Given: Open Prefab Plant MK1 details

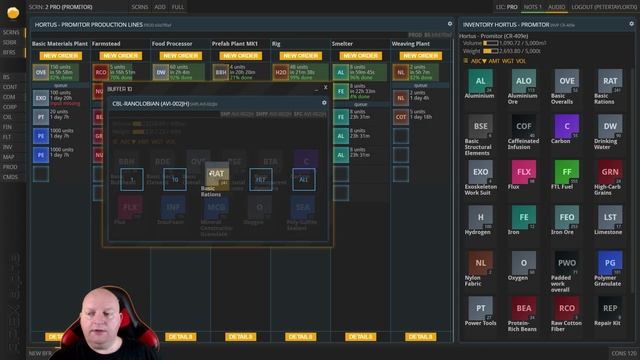Looking at the screenshot, I should (x=241, y=337).
